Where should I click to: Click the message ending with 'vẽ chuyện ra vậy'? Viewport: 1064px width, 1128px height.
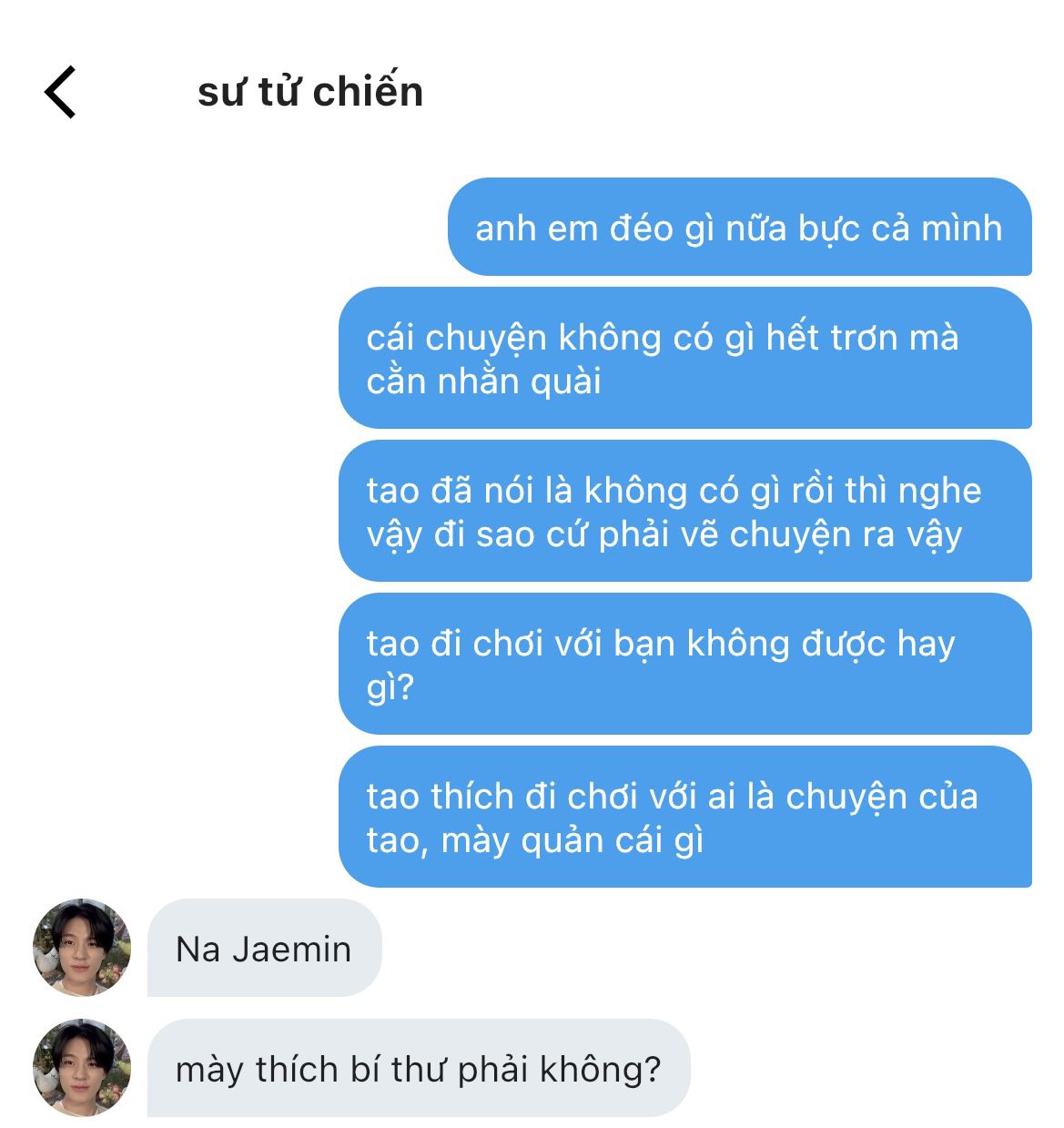pos(685,511)
